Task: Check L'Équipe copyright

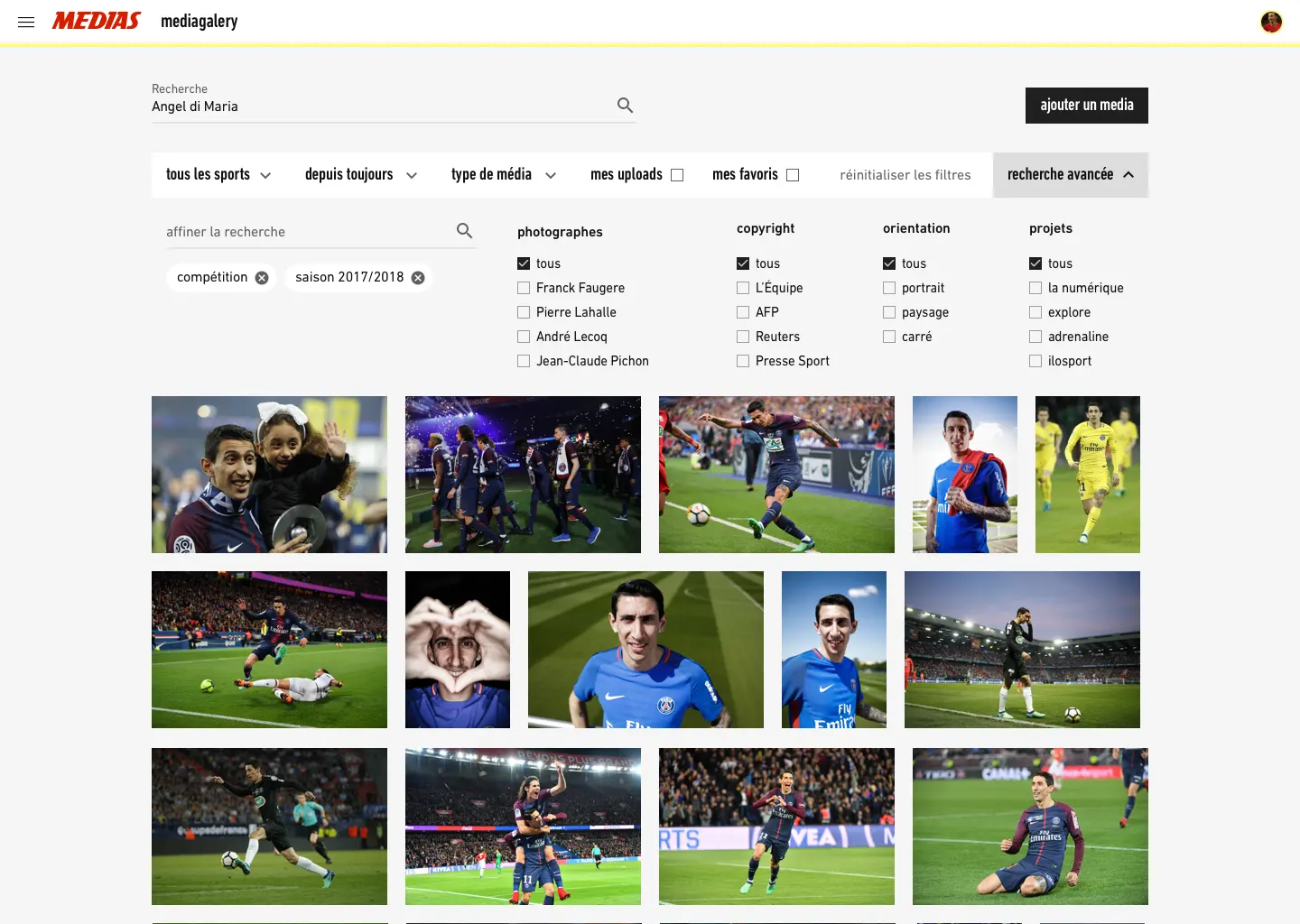Action: pyautogui.click(x=743, y=288)
